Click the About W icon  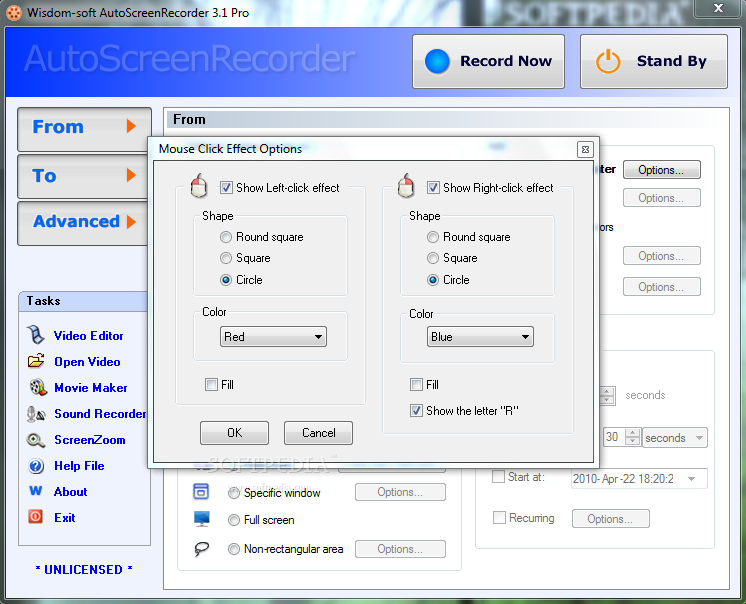(36, 491)
